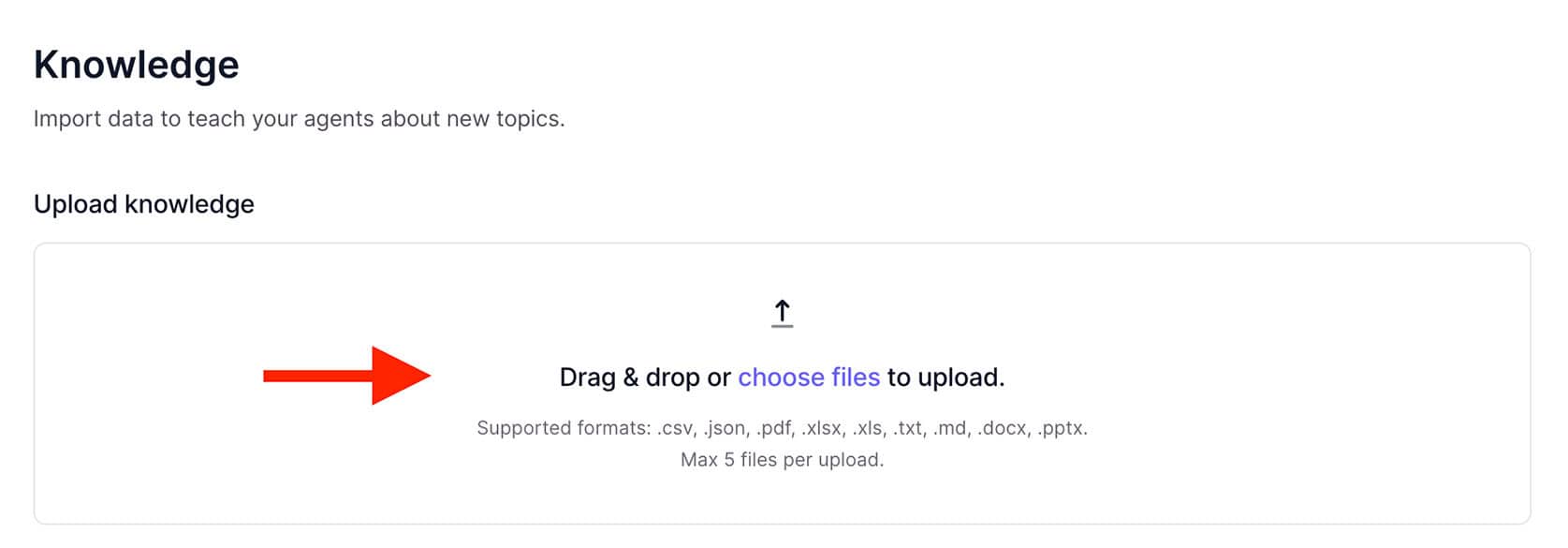Click the Max 5 files per upload note

point(782,460)
